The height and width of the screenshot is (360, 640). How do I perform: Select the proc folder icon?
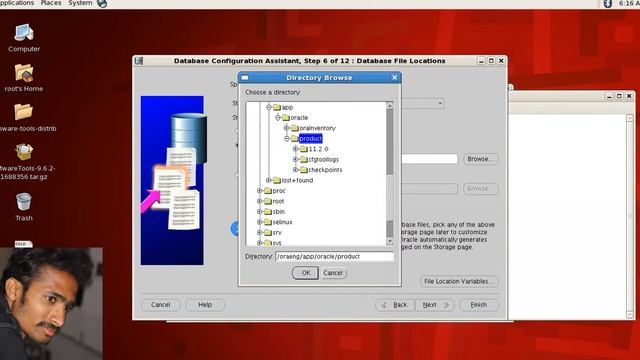[268, 191]
